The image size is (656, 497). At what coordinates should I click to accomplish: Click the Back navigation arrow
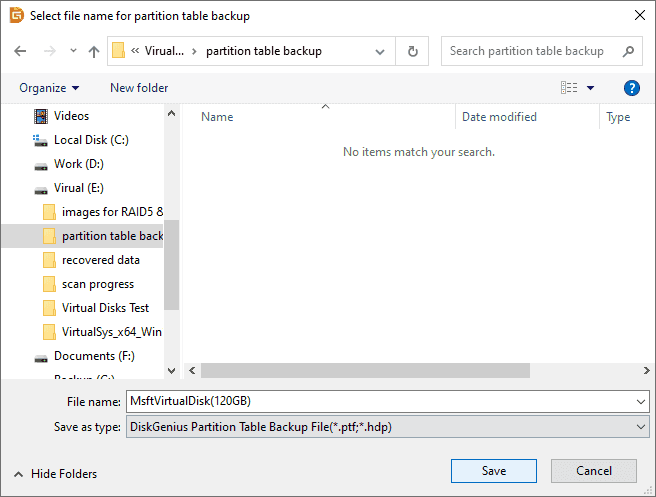coord(21,51)
